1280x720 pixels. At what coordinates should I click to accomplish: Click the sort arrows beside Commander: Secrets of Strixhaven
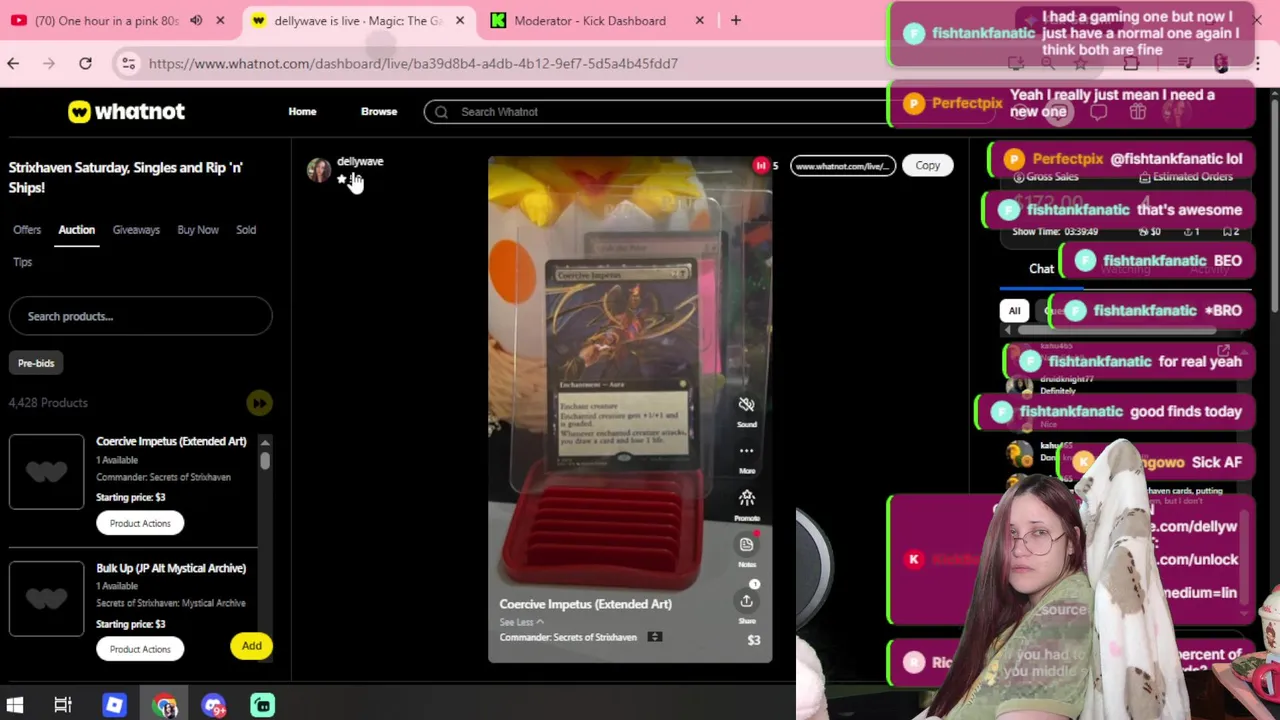coord(654,637)
